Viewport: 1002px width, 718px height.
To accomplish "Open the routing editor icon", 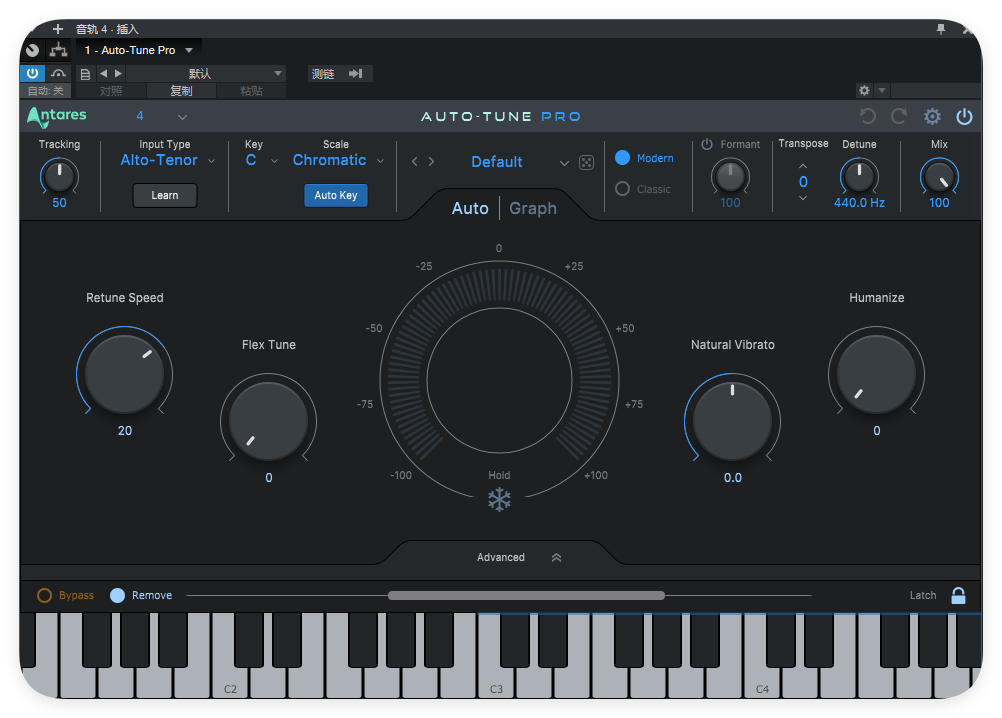I will pos(58,50).
